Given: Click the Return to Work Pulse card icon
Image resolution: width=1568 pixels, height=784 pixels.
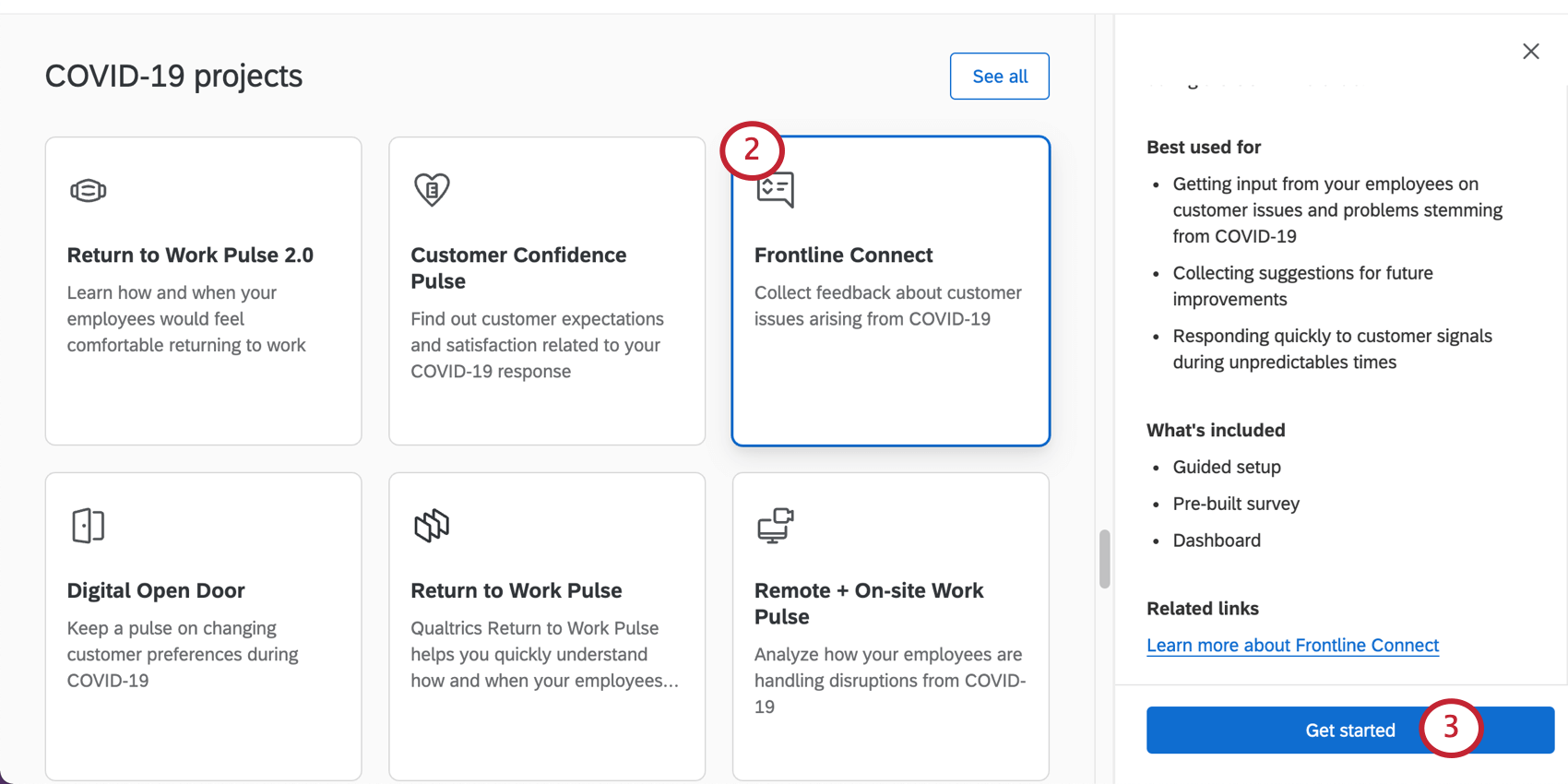Looking at the screenshot, I should point(432,526).
